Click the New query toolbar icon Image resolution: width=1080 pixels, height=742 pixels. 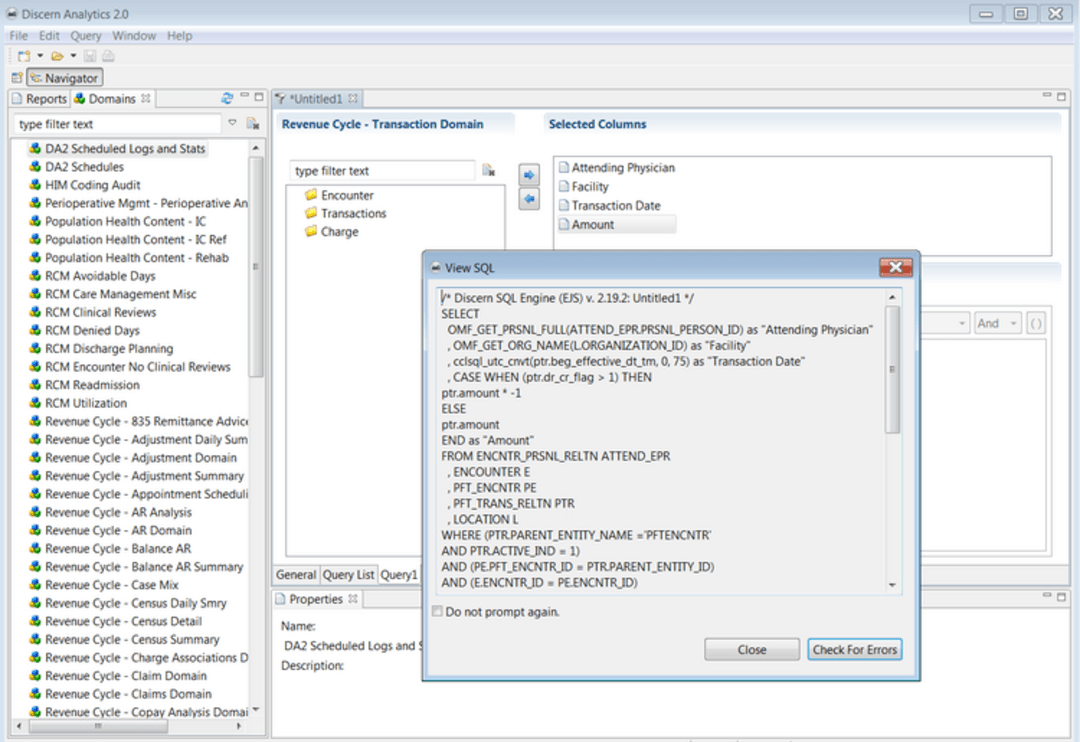pyautogui.click(x=23, y=56)
